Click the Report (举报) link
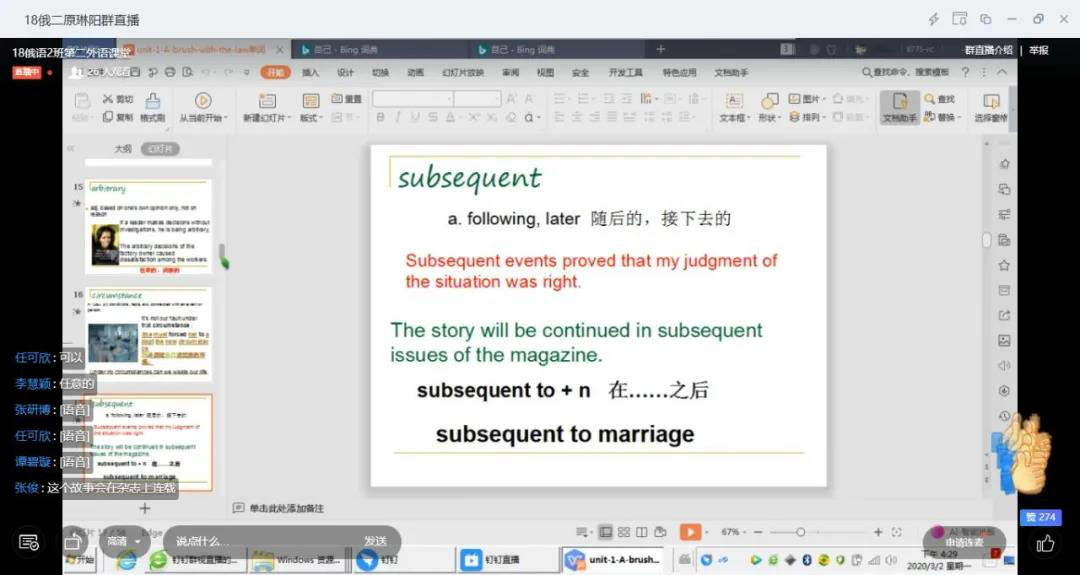This screenshot has width=1080, height=575. (1039, 50)
